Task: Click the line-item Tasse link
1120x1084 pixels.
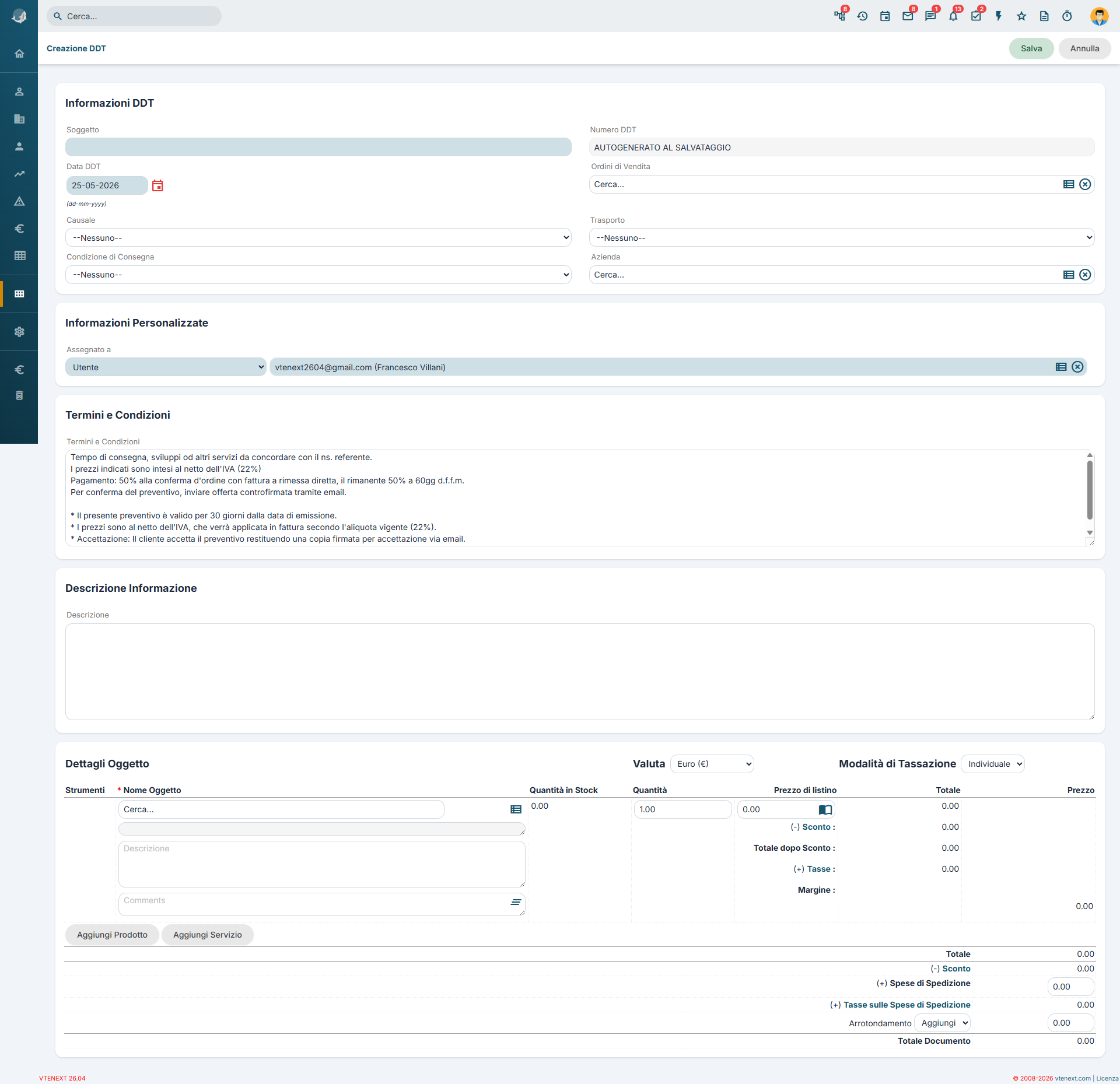Action: coord(818,869)
